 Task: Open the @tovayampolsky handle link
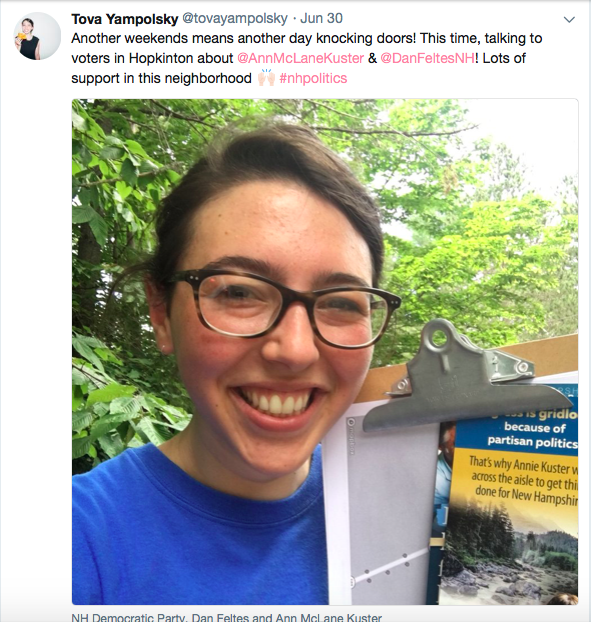tap(234, 18)
